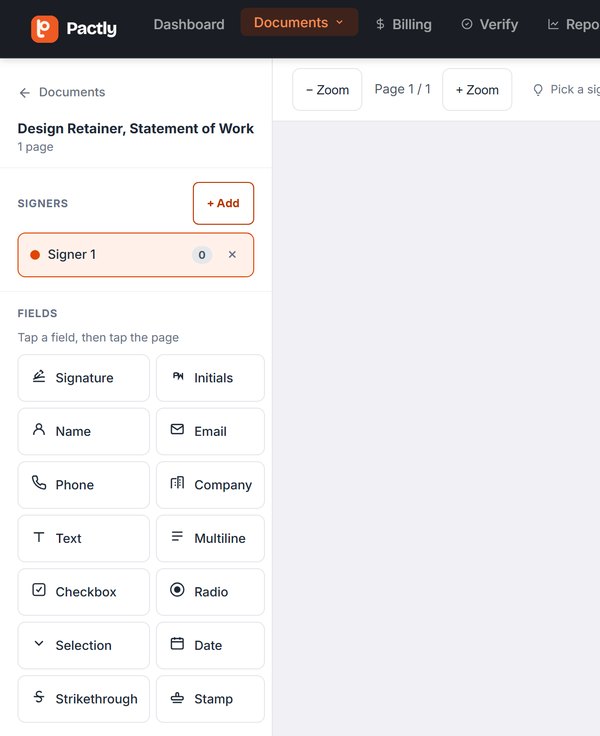This screenshot has width=600, height=736.
Task: Click the back arrow beside Documents
Action: [25, 92]
